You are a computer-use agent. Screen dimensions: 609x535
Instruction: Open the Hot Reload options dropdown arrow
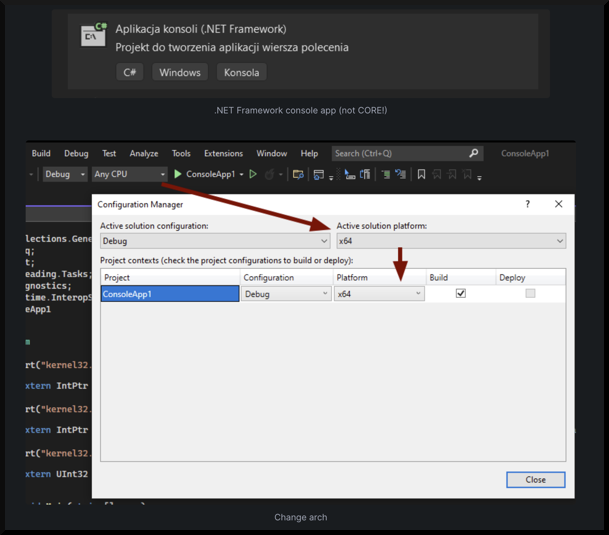pos(280,174)
